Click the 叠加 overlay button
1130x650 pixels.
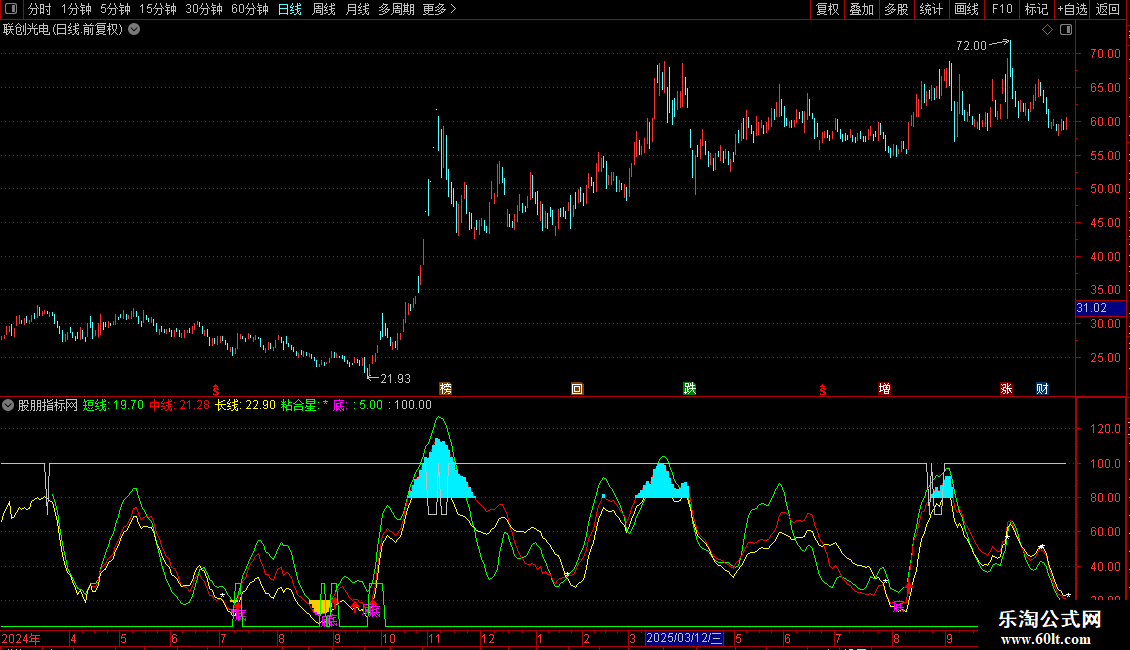861,9
